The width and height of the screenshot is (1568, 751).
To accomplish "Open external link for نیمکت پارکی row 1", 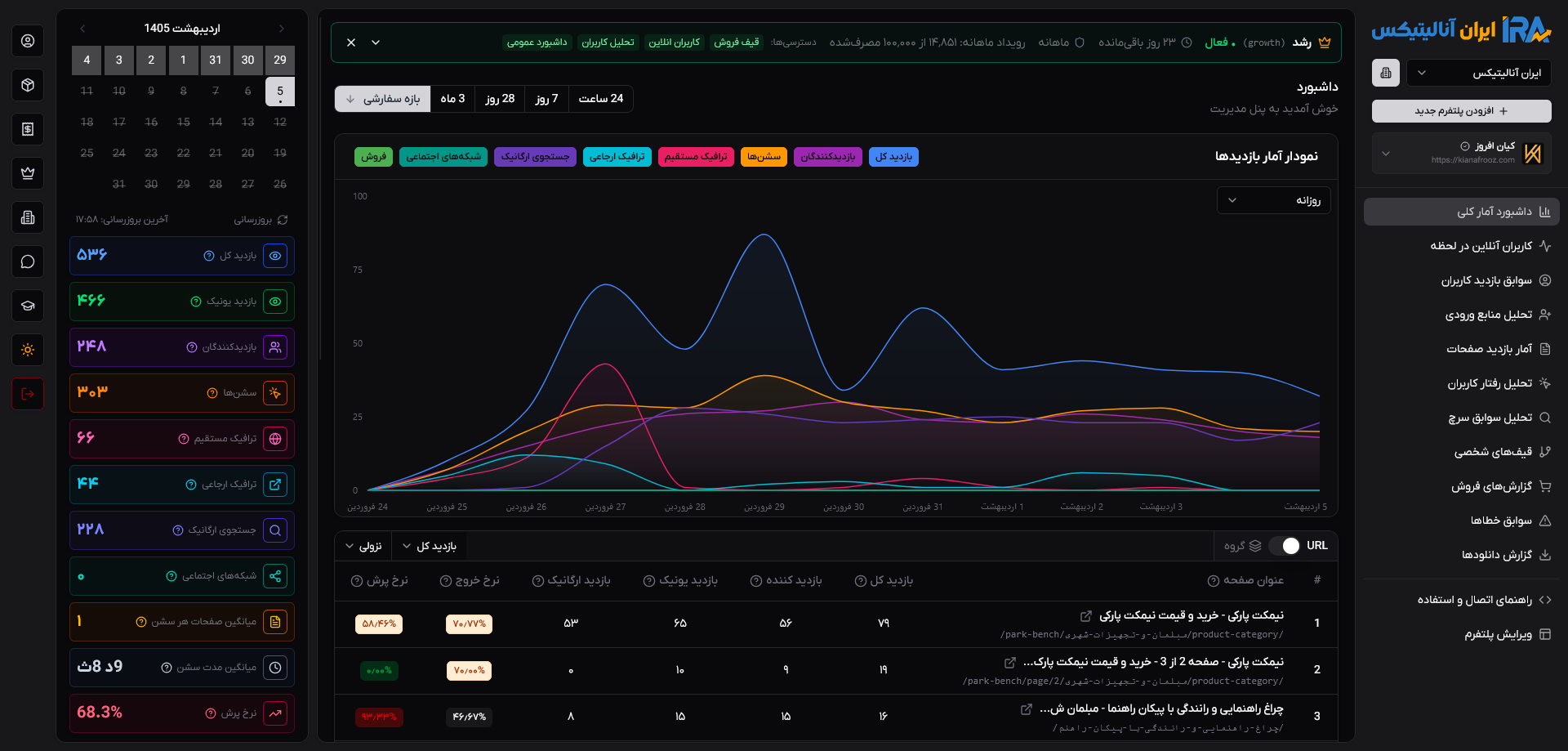I will click(x=1085, y=616).
